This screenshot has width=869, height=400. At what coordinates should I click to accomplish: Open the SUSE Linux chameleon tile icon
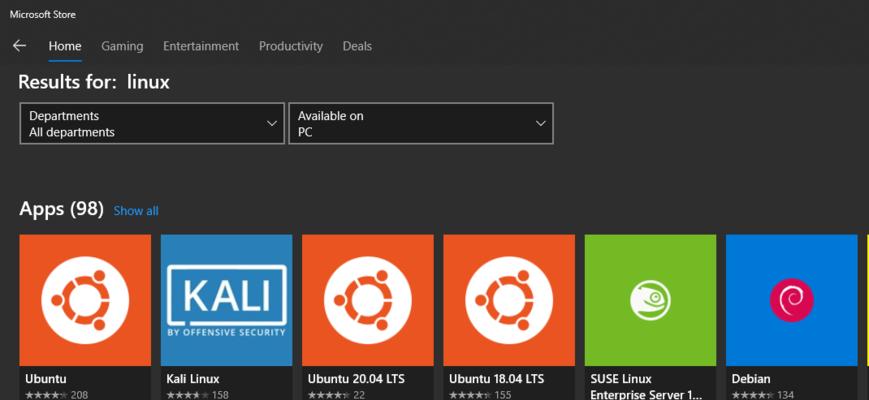[650, 300]
